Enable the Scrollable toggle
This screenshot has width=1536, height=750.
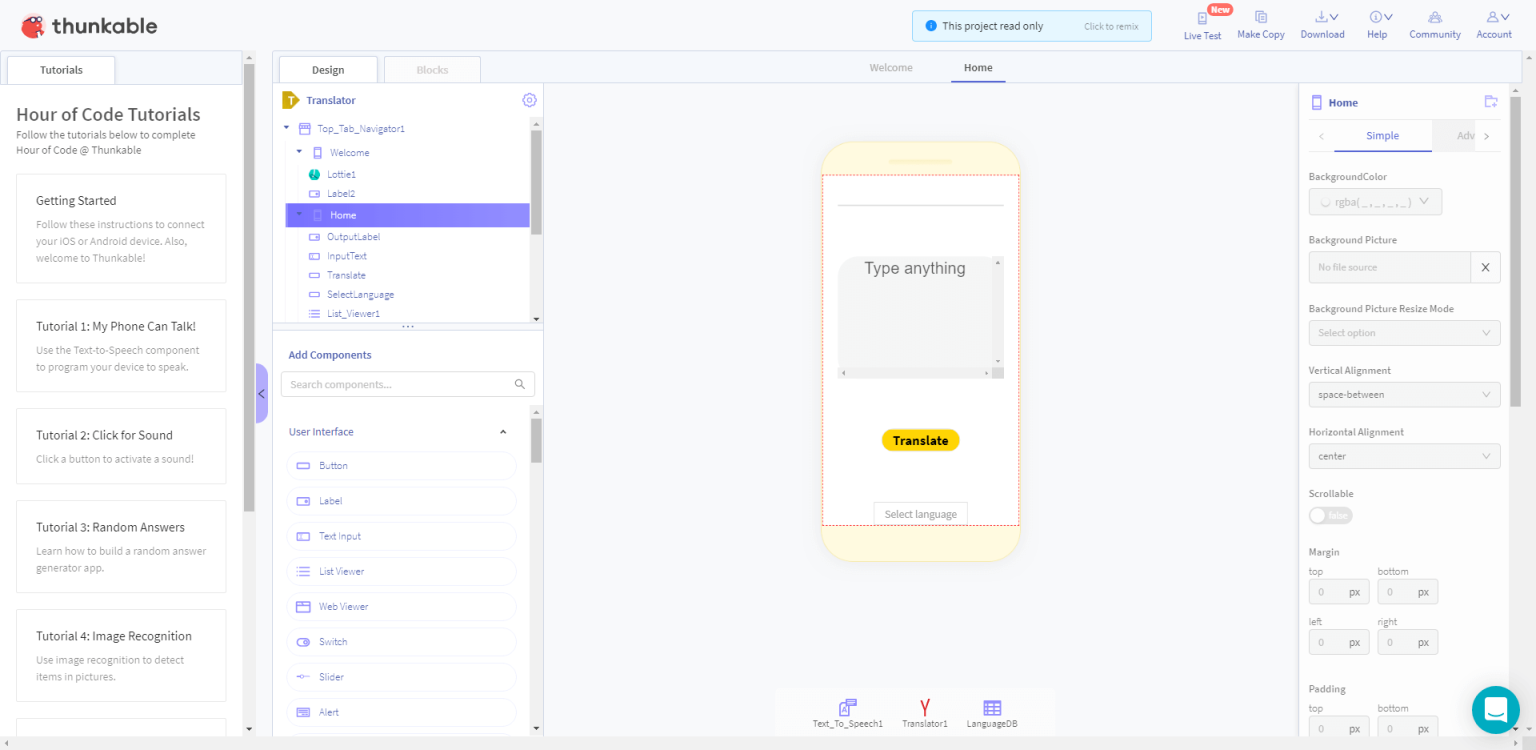[1330, 515]
